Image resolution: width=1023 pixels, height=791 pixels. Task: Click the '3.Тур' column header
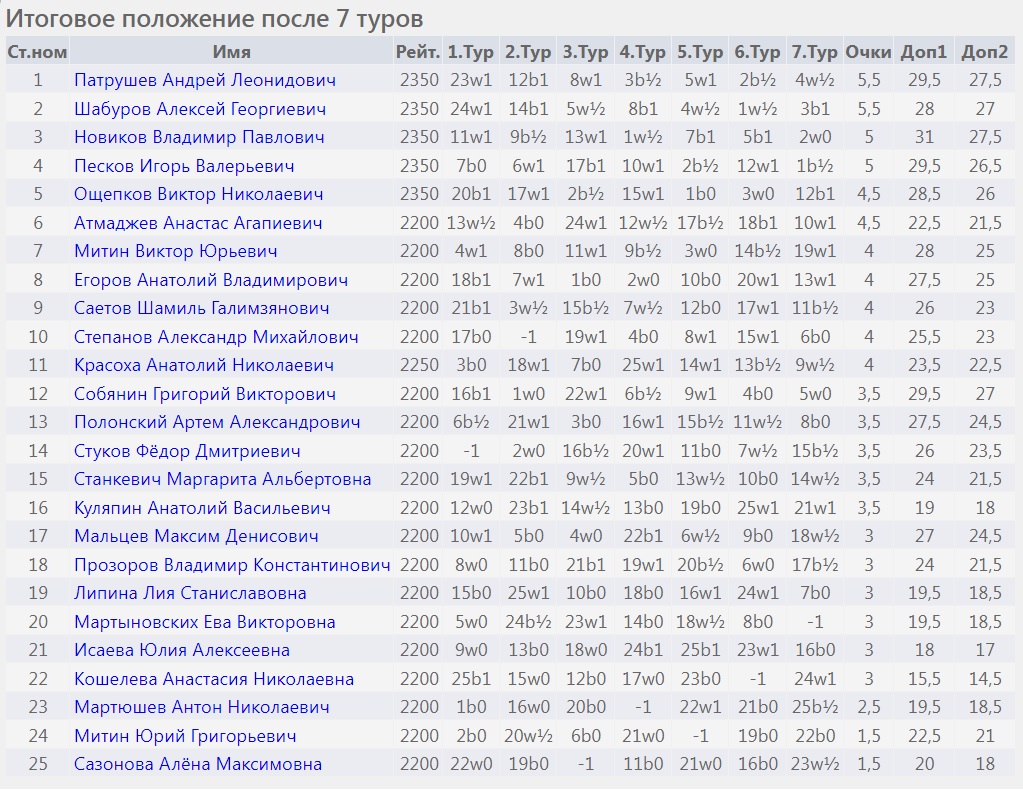585,52
